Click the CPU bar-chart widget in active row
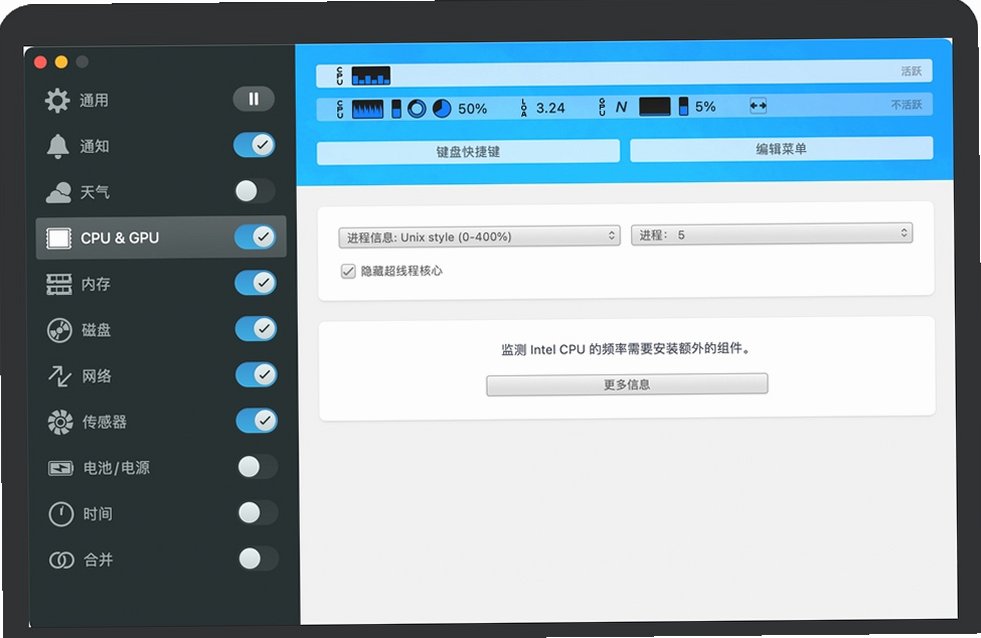 tap(371, 76)
